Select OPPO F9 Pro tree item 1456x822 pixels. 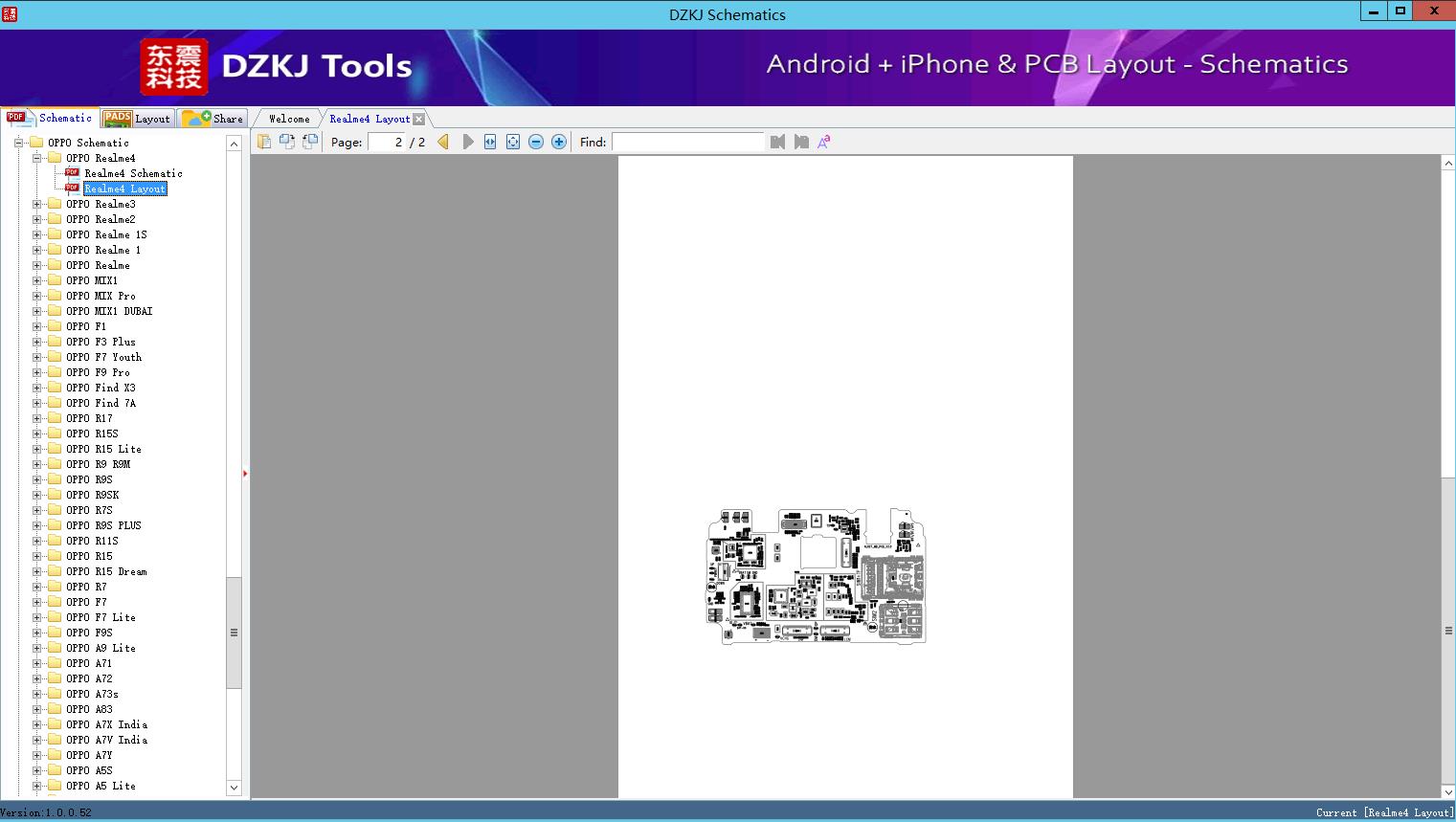click(98, 372)
